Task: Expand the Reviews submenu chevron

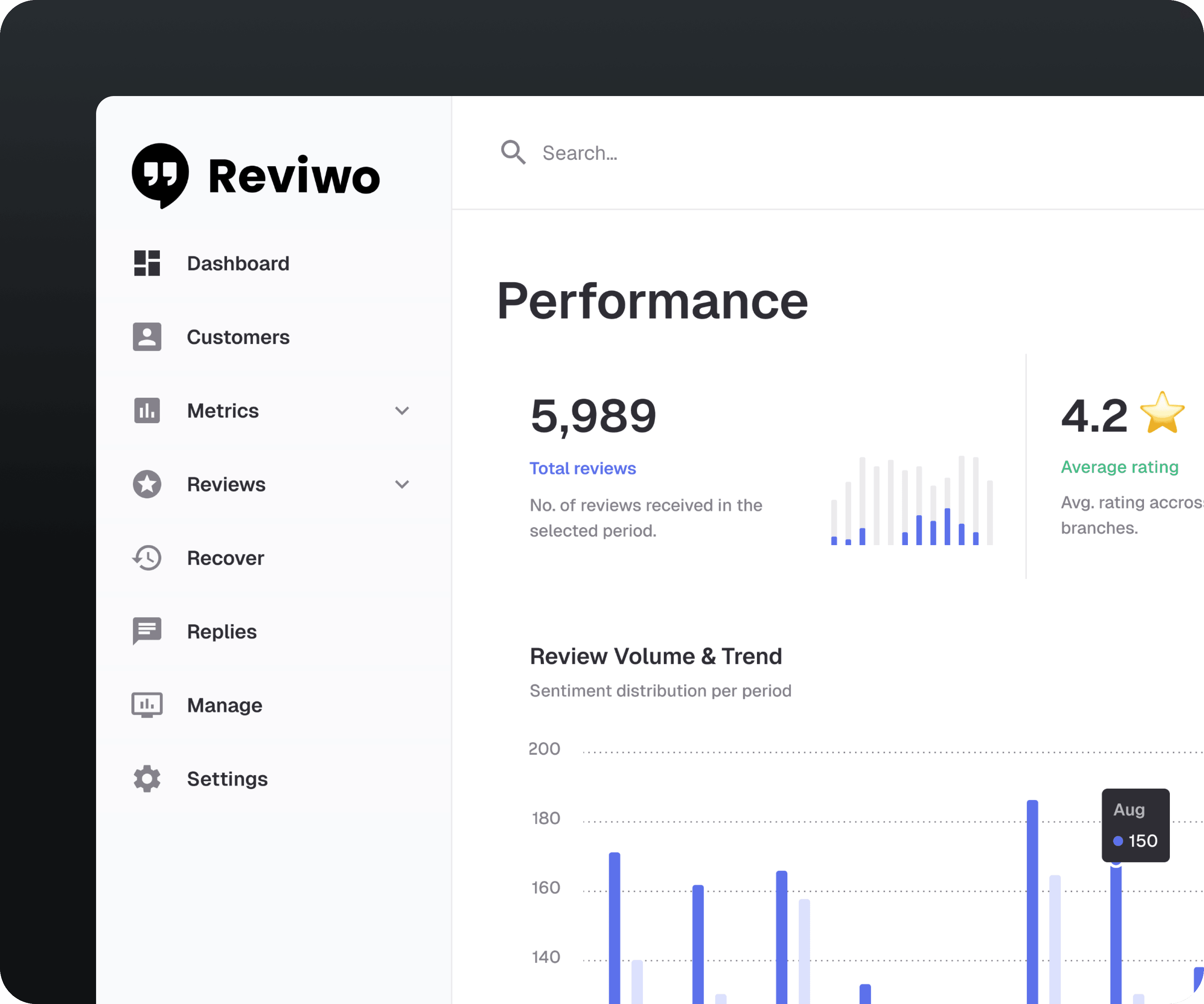Action: tap(402, 484)
